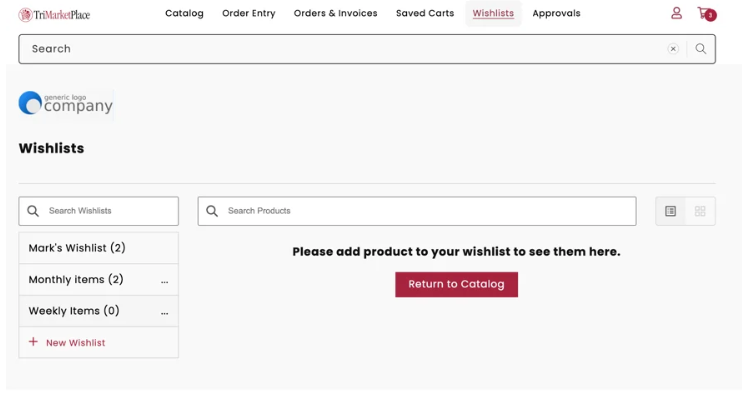The width and height of the screenshot is (742, 400).
Task: Go to the Catalog menu
Action: [x=184, y=14]
